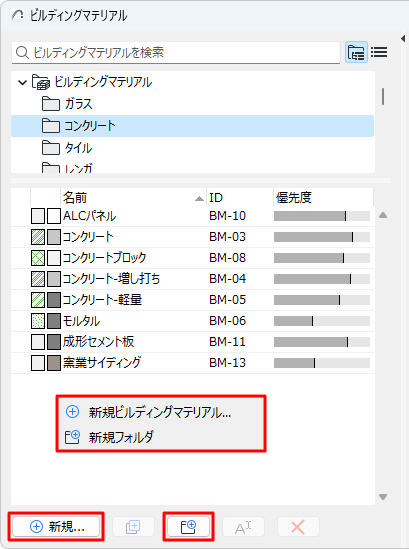Select the 窯業サイディング material name
This screenshot has height=549, width=409.
[102, 363]
